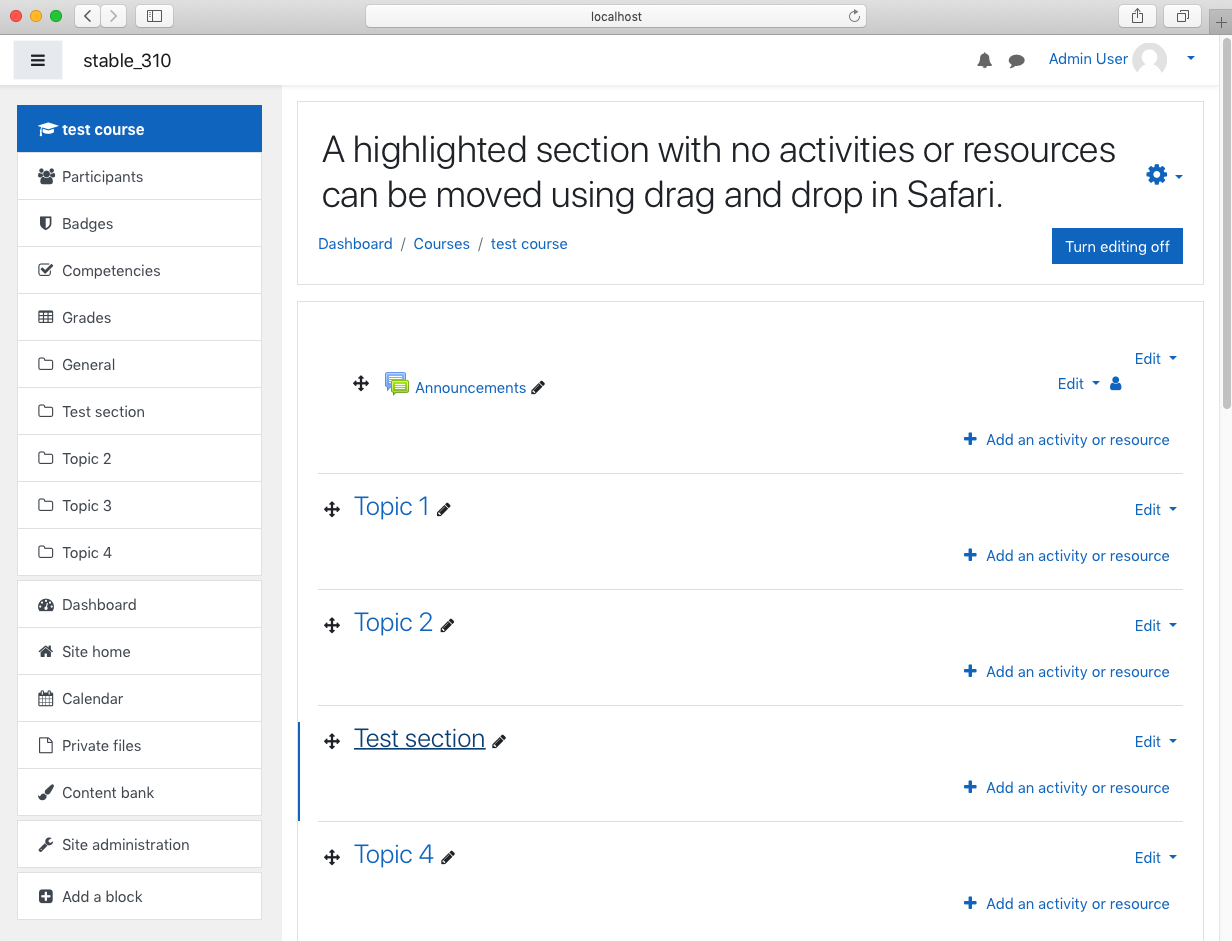Viewport: 1232px width, 941px height.
Task: Open the general section Edit dropdown
Action: [x=1156, y=359]
